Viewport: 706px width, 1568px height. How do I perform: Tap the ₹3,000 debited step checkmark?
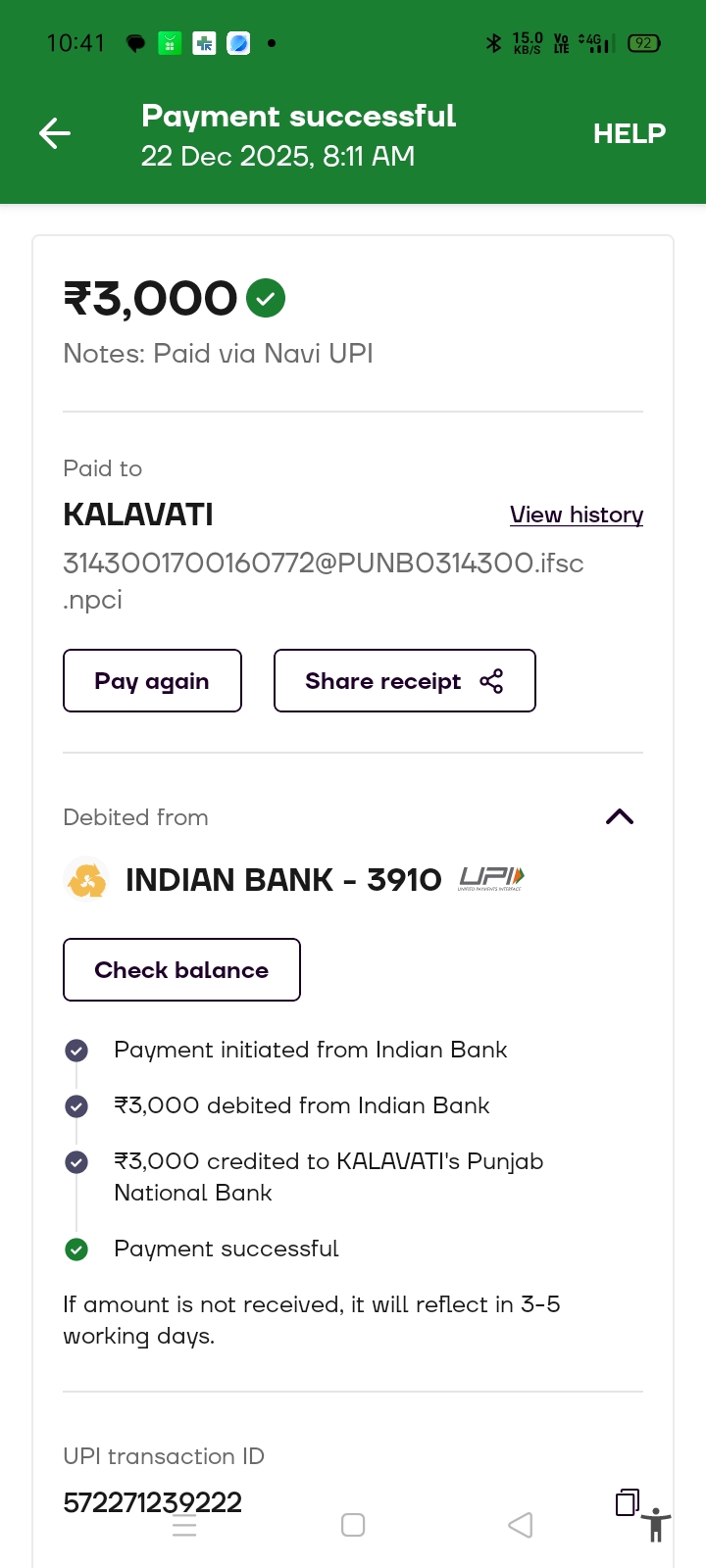pos(76,1106)
